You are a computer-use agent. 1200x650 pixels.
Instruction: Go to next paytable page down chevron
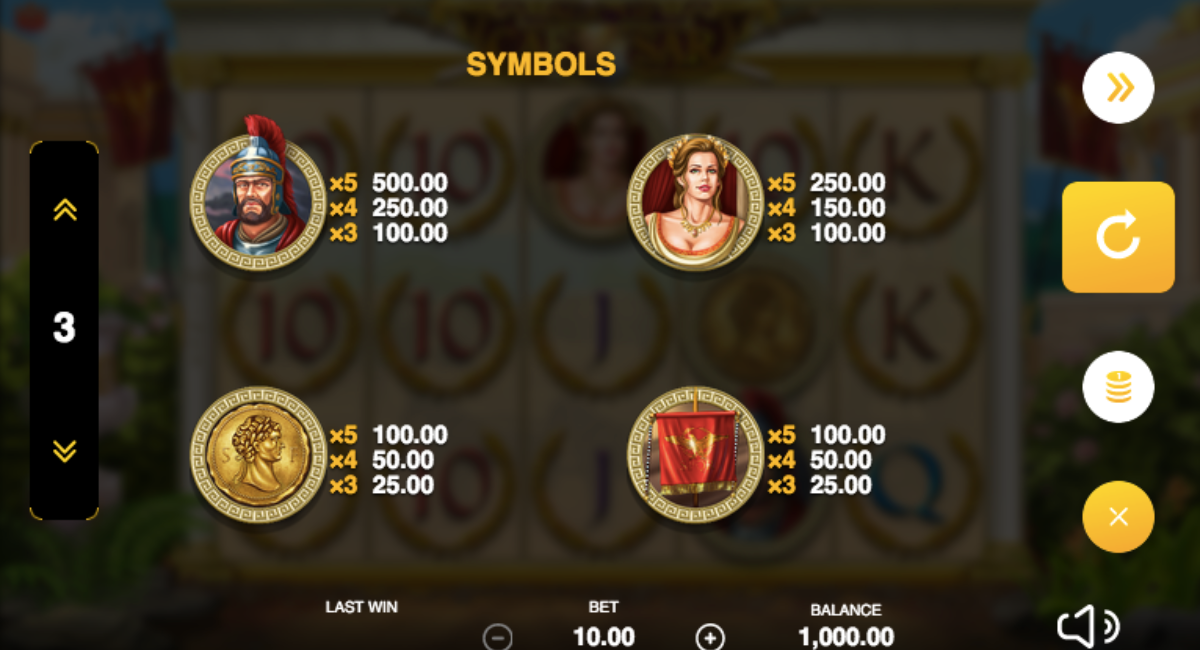click(x=65, y=451)
